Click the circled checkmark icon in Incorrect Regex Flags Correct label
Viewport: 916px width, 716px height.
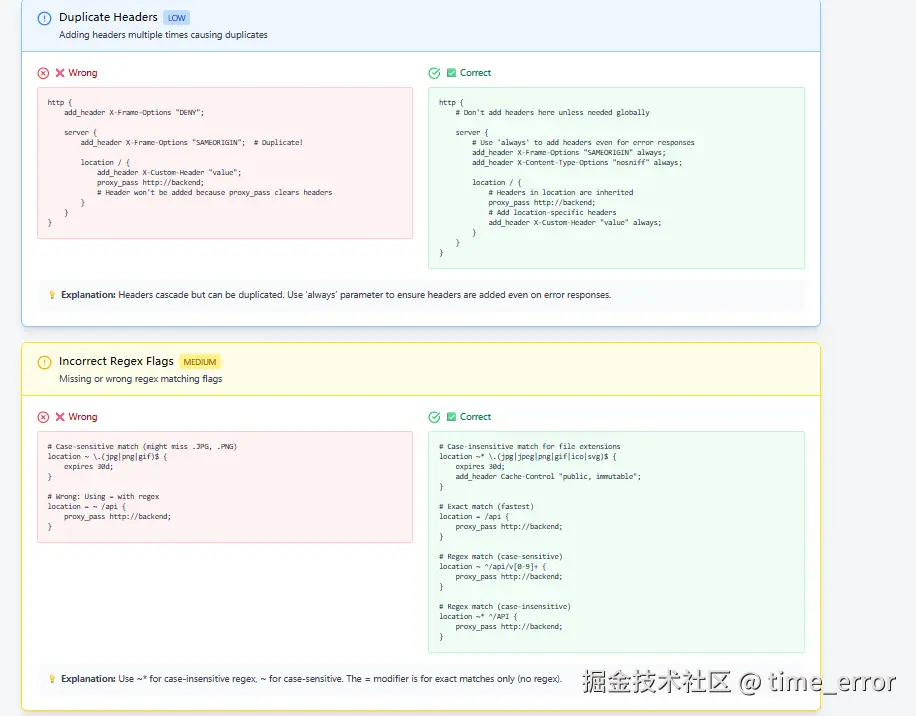[x=434, y=417]
